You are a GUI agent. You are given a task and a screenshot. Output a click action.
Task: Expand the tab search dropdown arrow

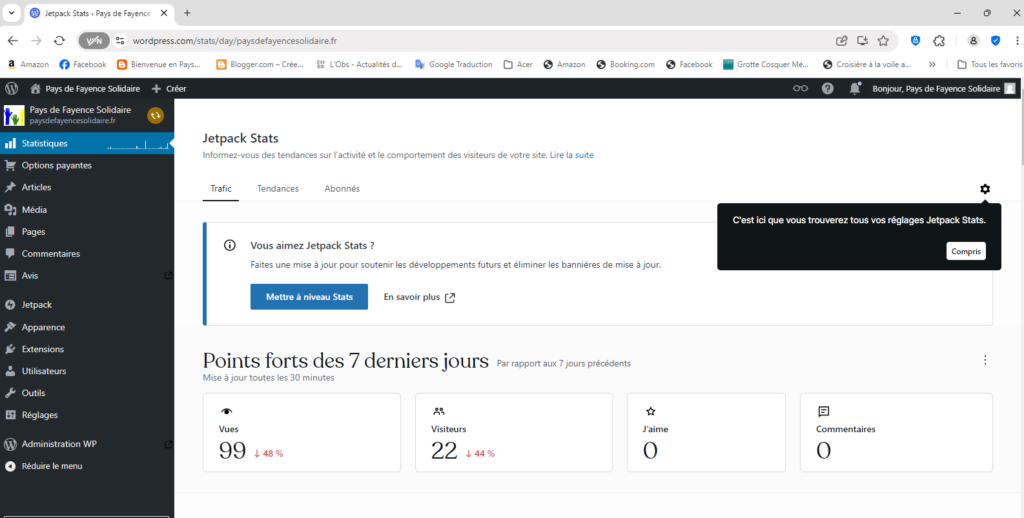point(10,13)
